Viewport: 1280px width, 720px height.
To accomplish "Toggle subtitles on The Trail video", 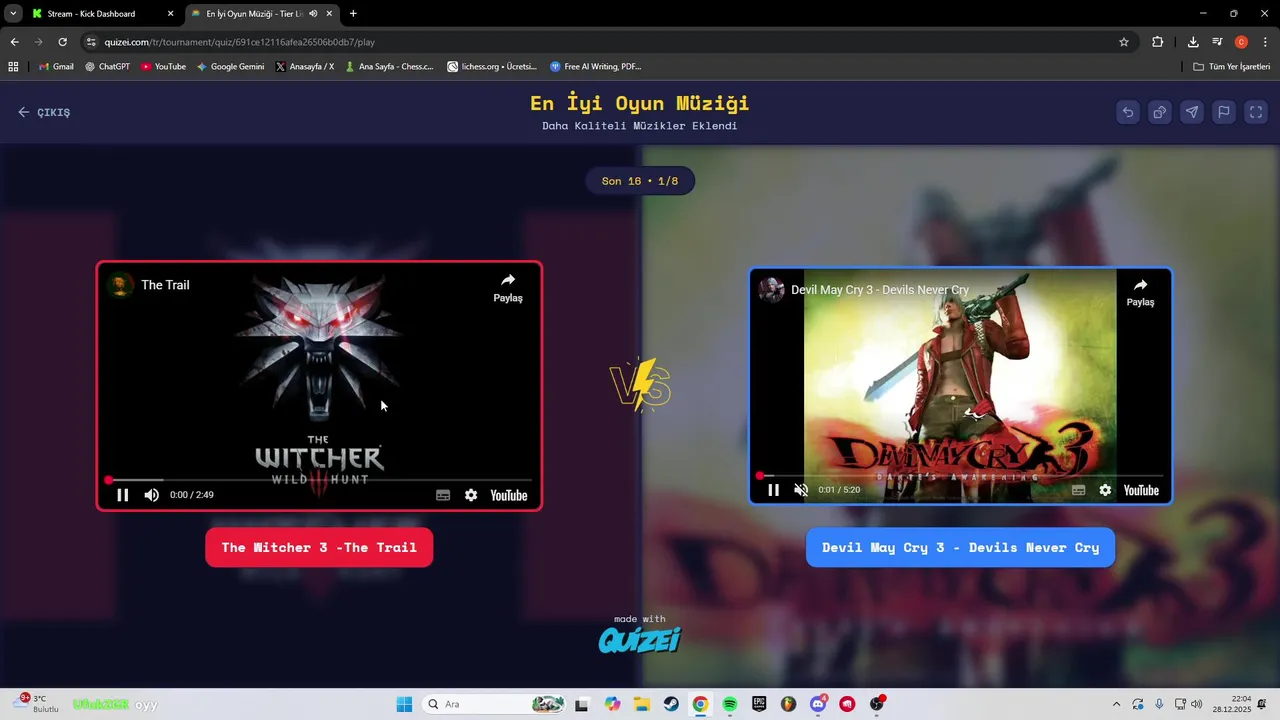I will pyautogui.click(x=443, y=495).
